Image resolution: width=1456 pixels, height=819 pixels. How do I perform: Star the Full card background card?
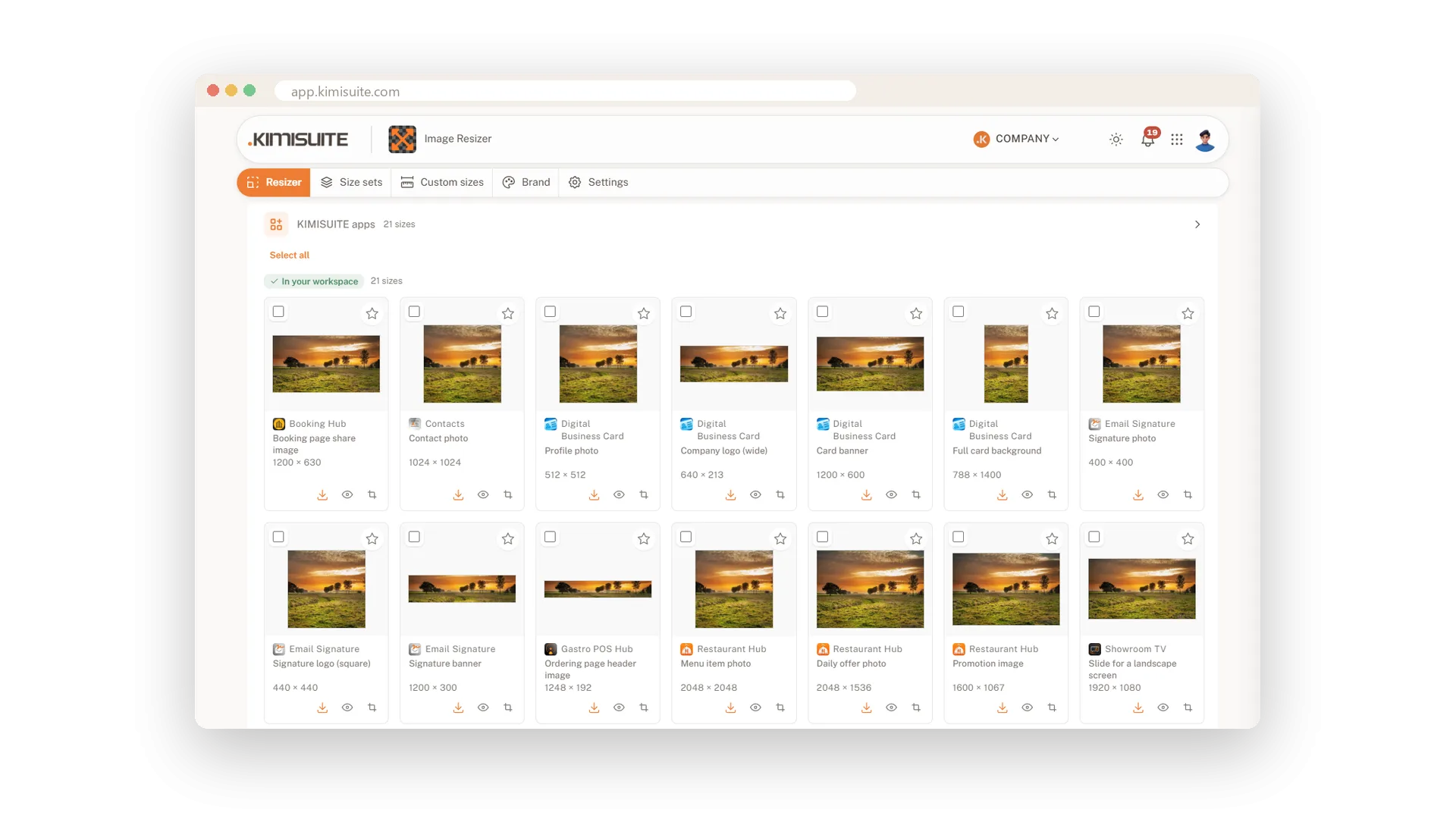pos(1052,313)
